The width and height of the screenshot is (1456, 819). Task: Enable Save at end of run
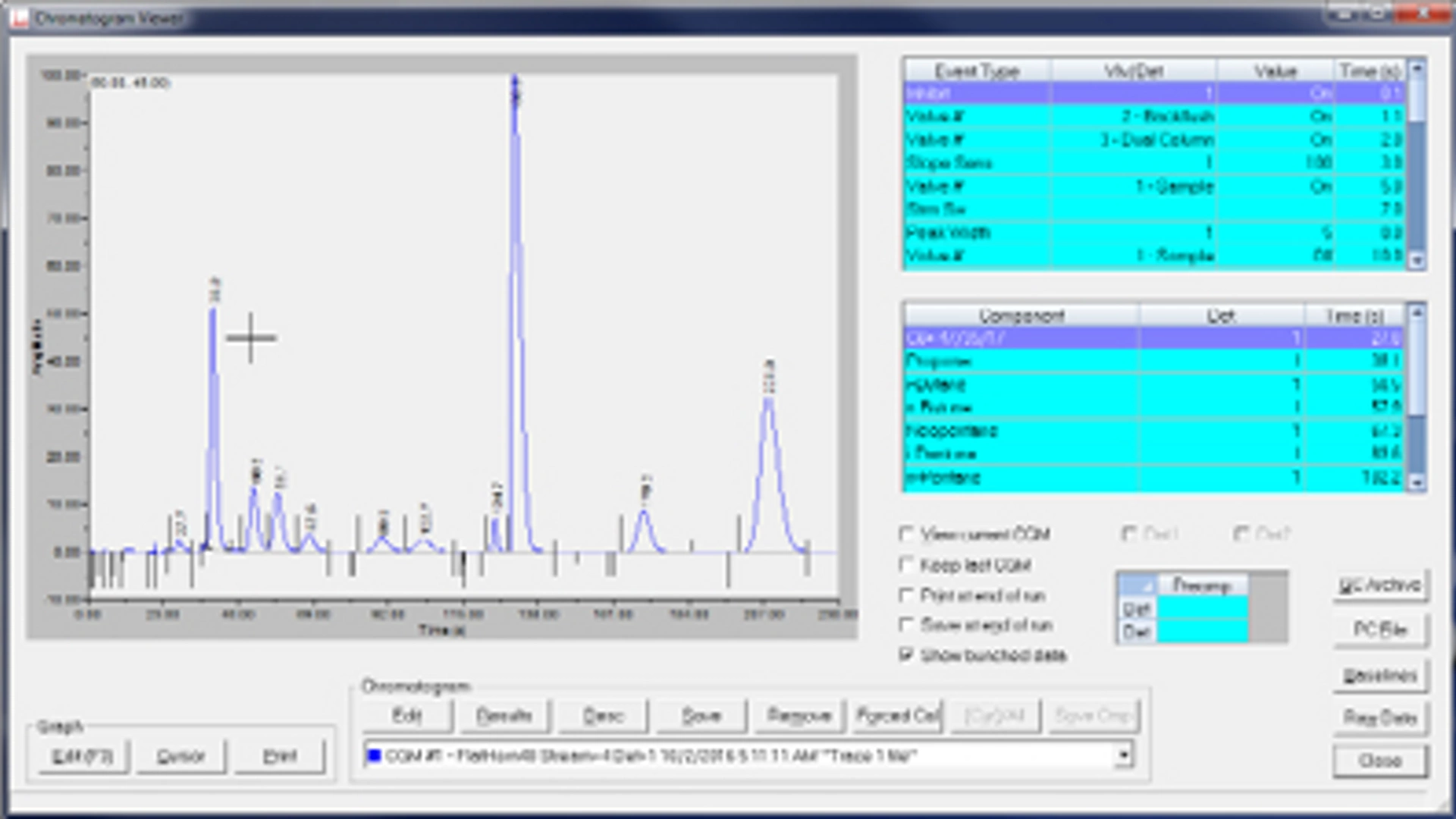click(x=907, y=626)
